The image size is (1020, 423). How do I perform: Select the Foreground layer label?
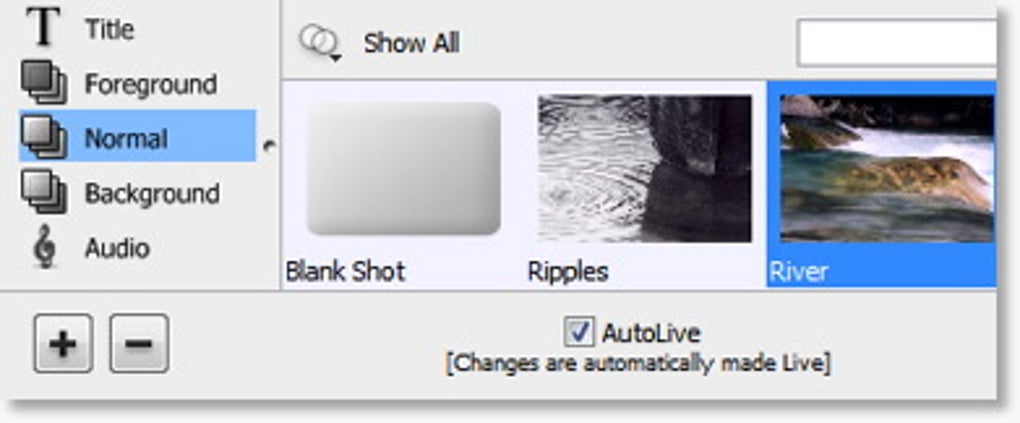150,84
